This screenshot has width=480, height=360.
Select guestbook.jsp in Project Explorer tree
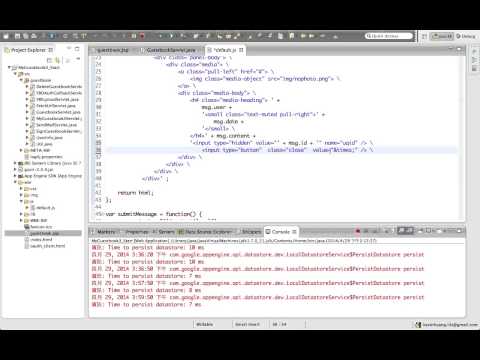(44, 233)
